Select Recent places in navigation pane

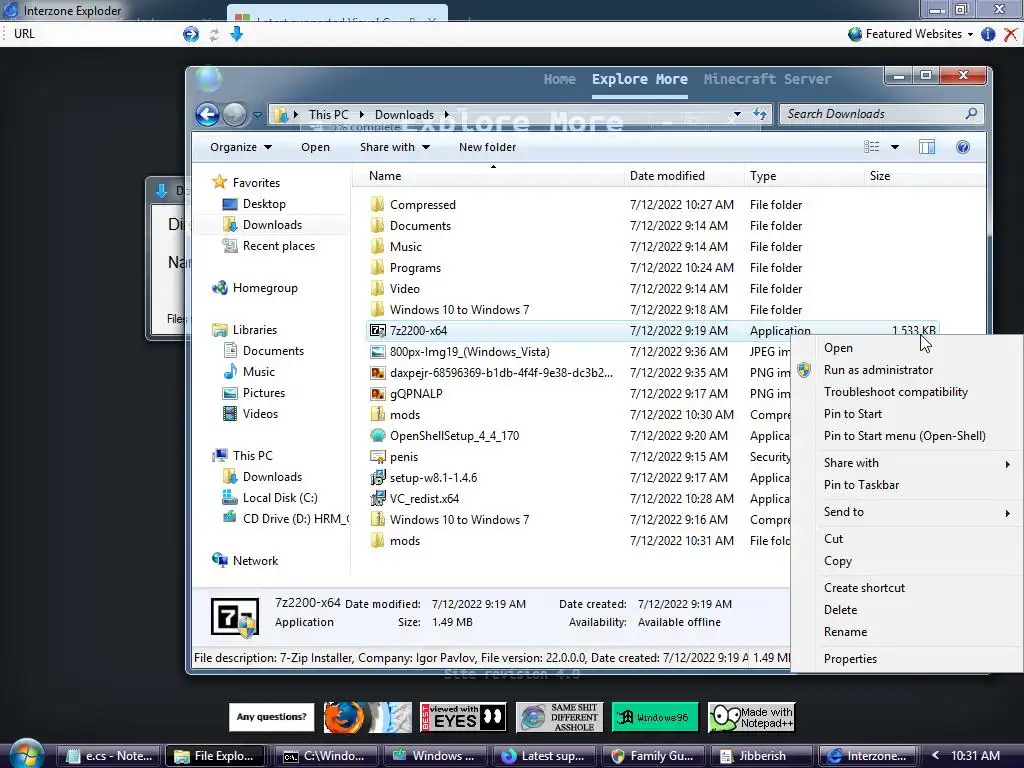[268, 246]
